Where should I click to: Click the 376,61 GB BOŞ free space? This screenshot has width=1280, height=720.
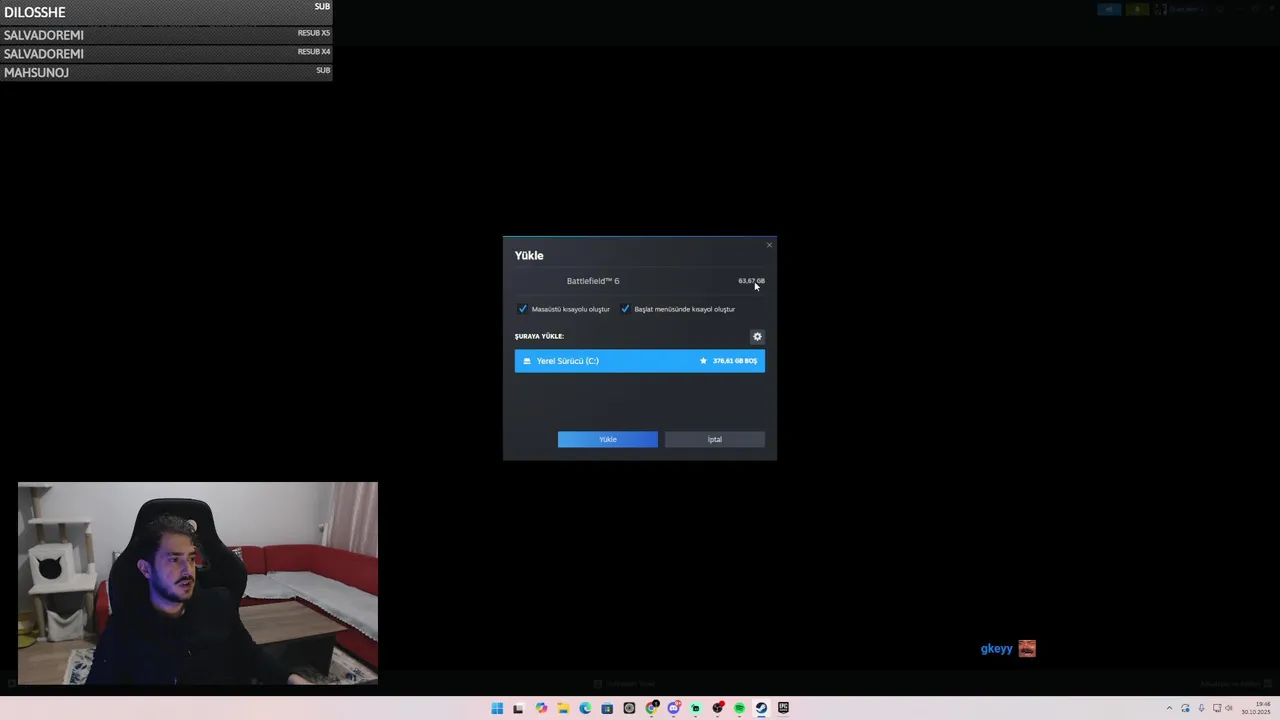(x=735, y=361)
